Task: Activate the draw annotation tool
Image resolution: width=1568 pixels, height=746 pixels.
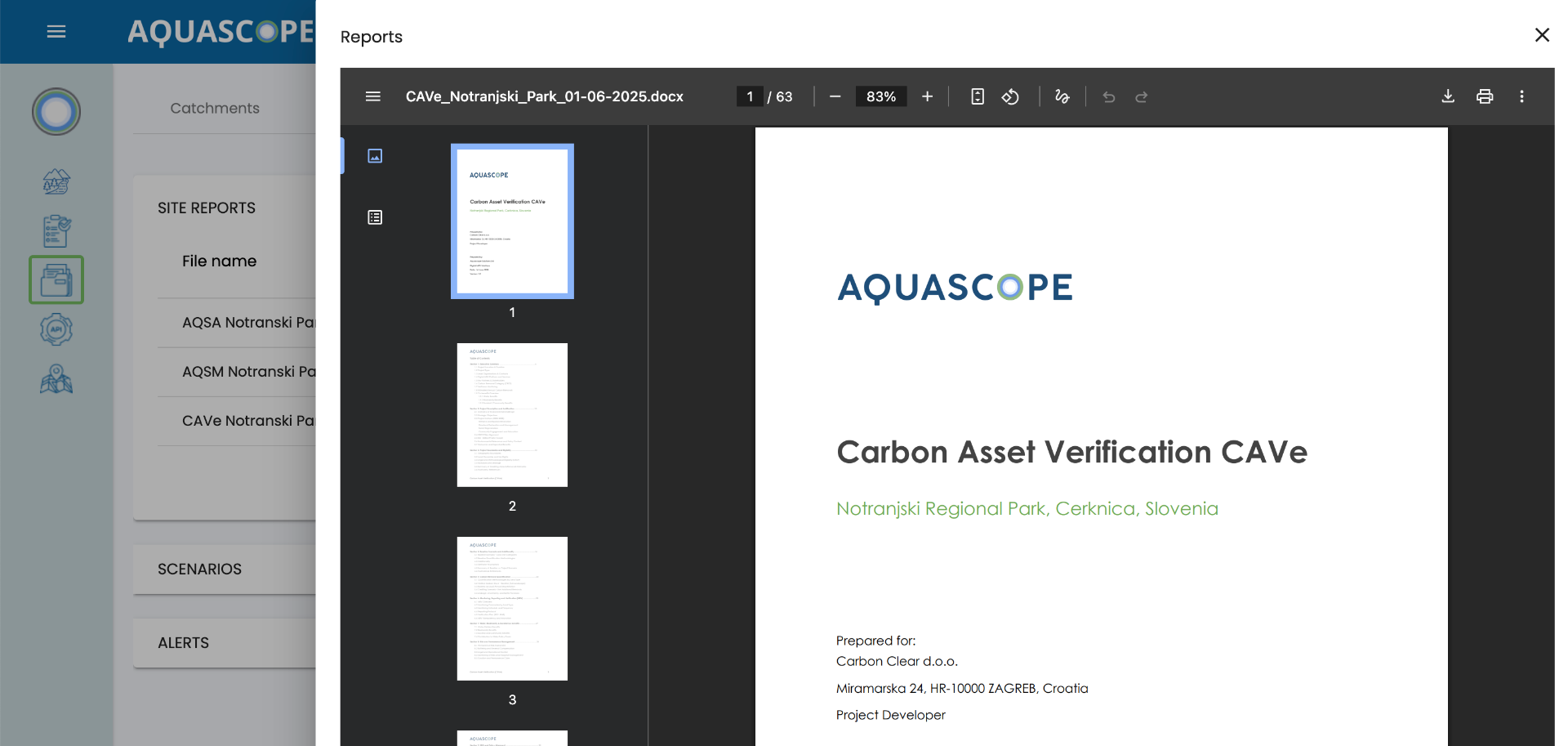Action: pyautogui.click(x=1062, y=96)
